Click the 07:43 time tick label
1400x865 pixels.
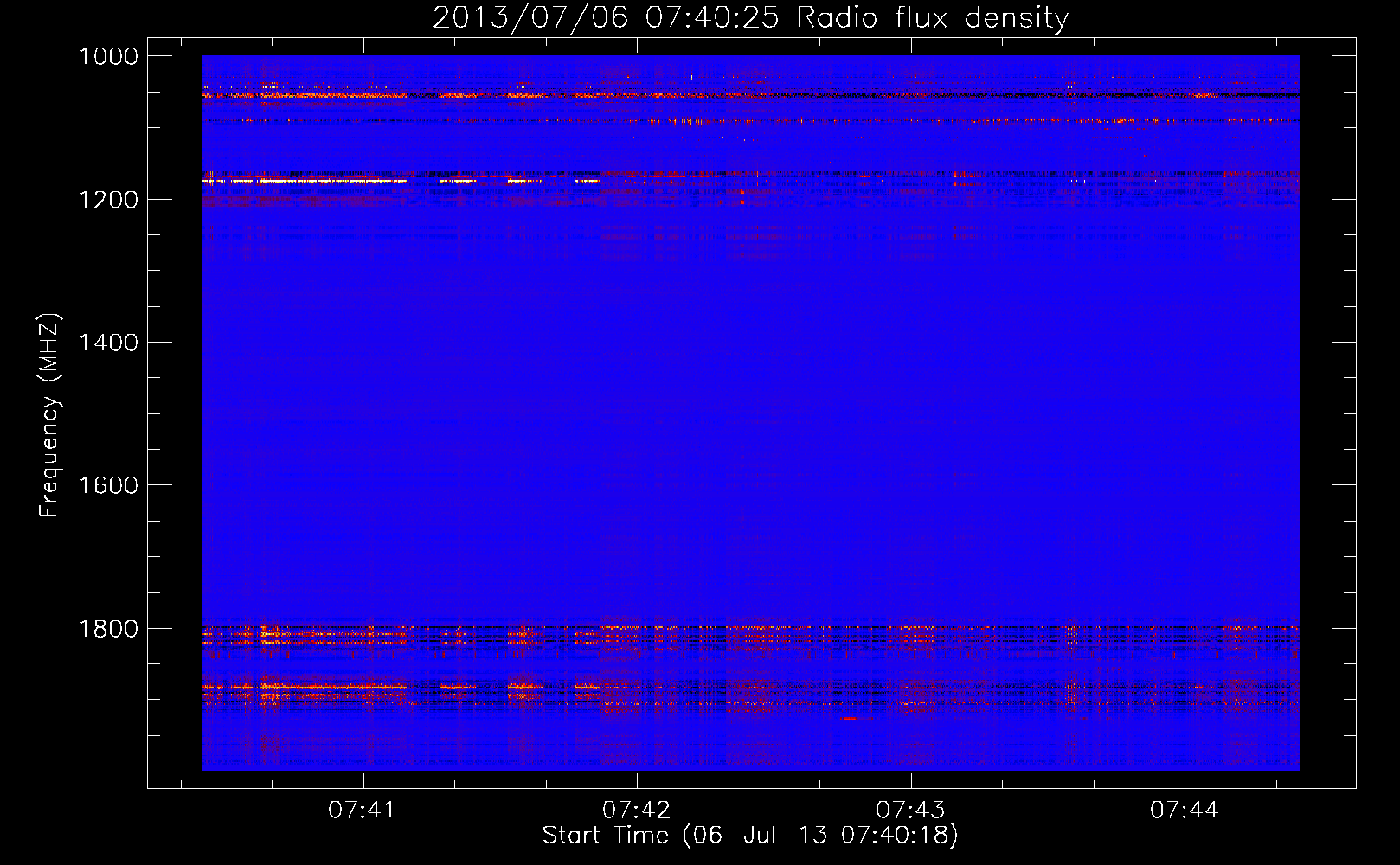[910, 810]
